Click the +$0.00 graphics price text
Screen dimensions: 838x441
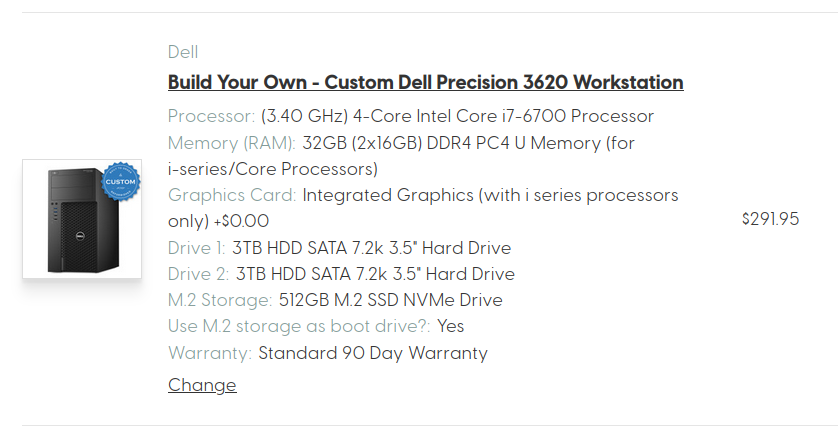click(x=241, y=221)
